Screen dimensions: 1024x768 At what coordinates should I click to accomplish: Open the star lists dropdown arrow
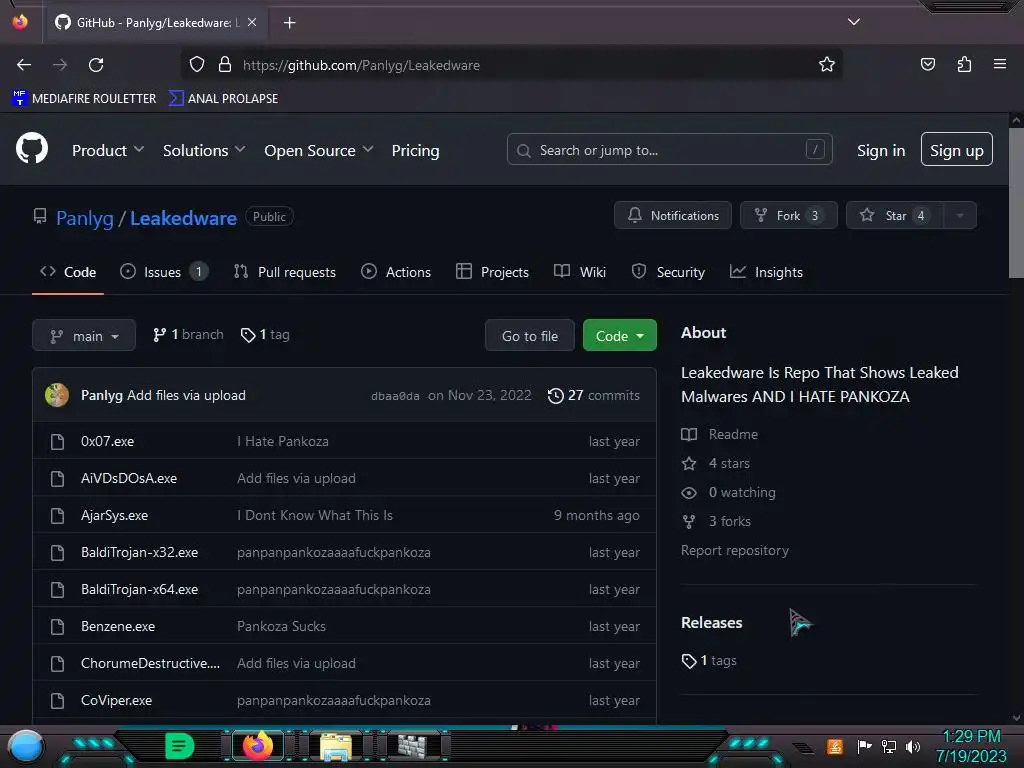[960, 215]
